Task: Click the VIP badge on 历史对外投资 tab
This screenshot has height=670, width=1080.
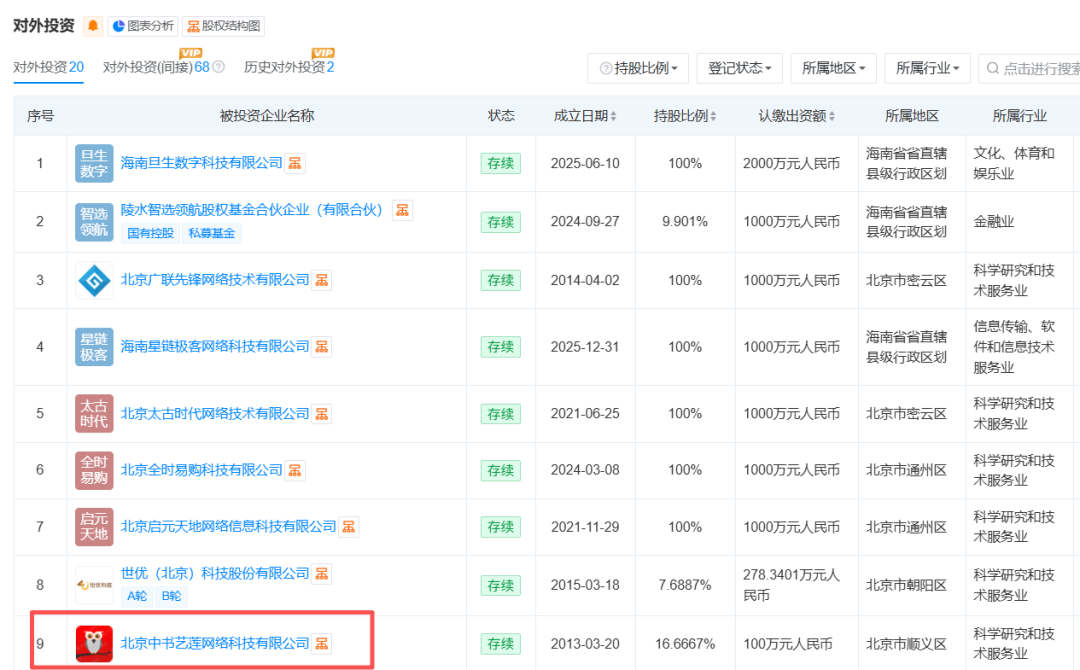Action: (322, 52)
